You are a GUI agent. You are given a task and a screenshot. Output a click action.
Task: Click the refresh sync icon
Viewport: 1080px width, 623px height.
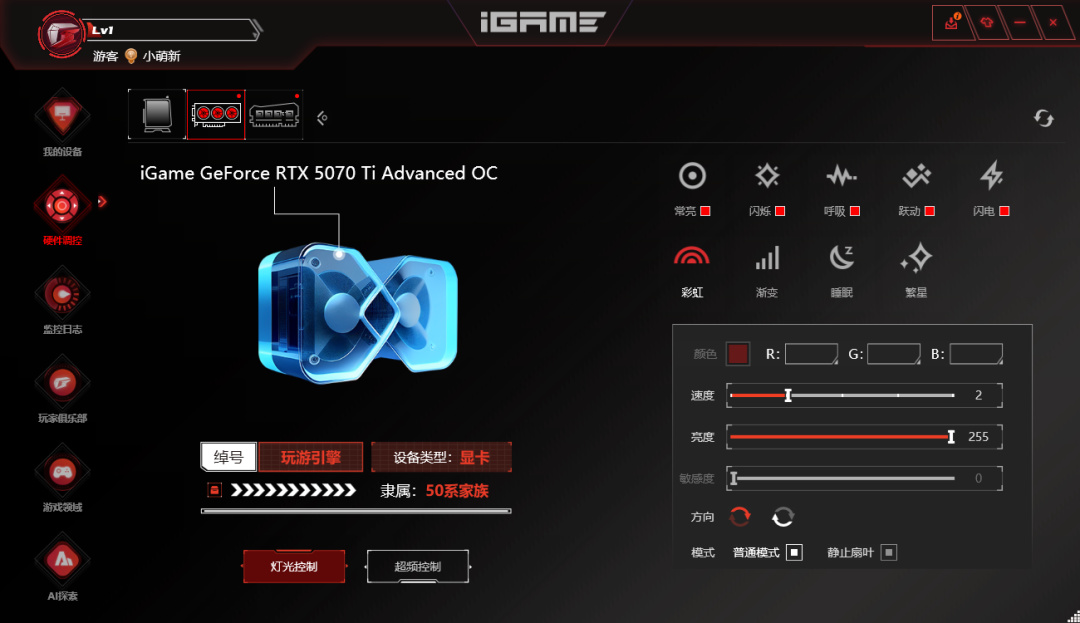pyautogui.click(x=1043, y=118)
